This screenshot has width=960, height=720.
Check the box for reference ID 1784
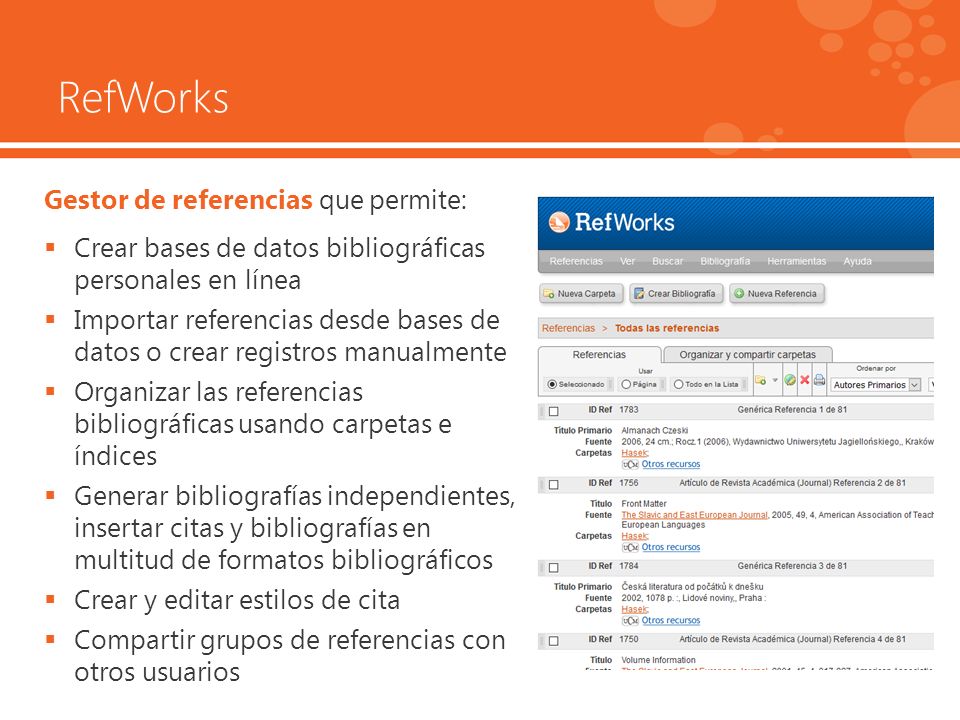[554, 568]
